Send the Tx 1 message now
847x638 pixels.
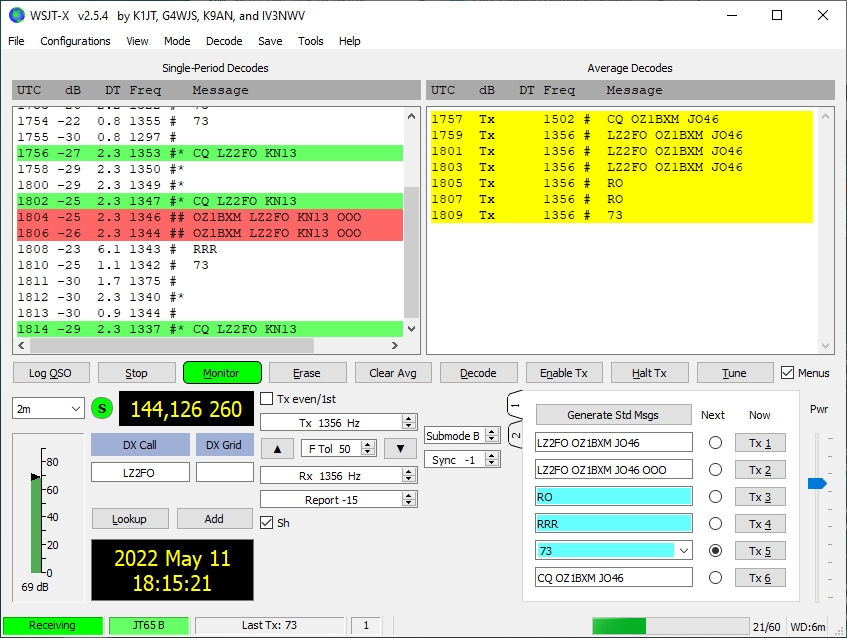click(760, 443)
